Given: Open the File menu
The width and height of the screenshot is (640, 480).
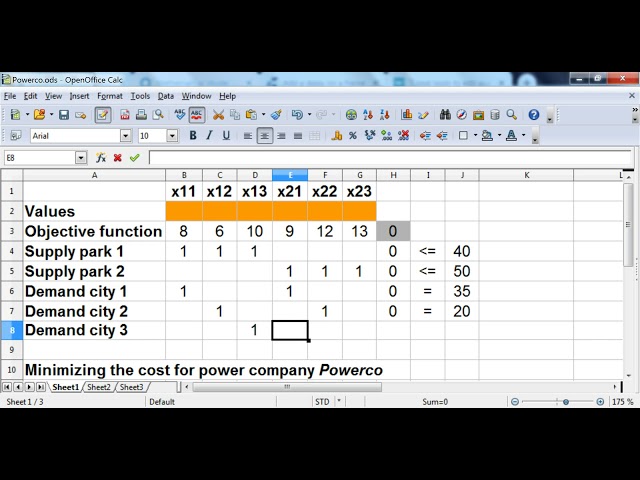Looking at the screenshot, I should pyautogui.click(x=10, y=96).
